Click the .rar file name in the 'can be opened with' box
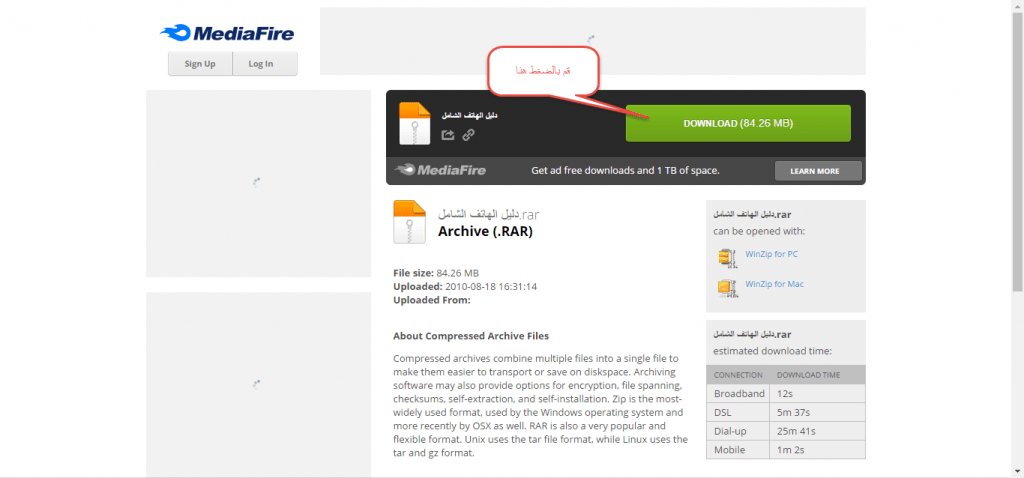The image size is (1024, 478). 752,214
